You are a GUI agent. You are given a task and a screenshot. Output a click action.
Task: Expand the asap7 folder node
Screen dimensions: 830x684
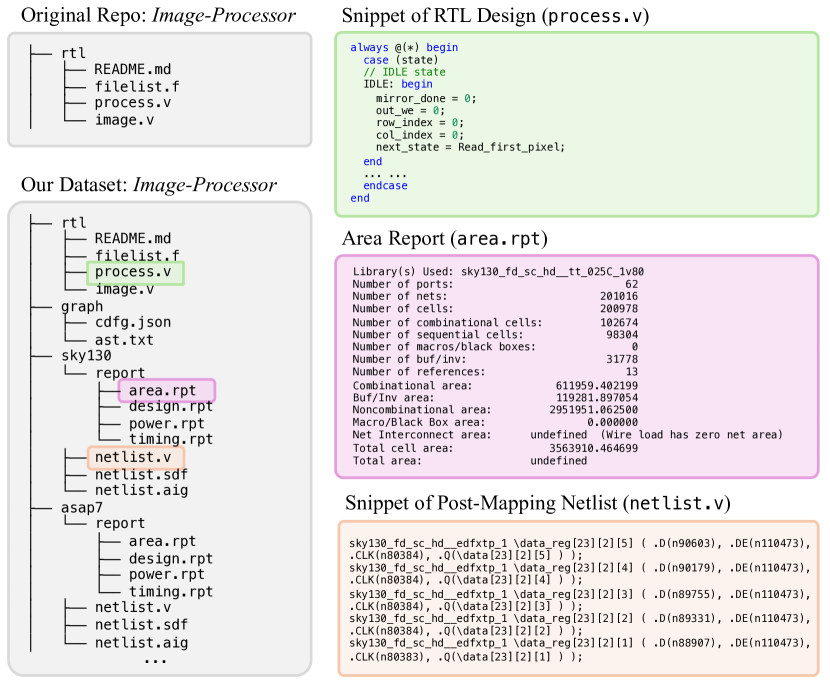click(84, 507)
